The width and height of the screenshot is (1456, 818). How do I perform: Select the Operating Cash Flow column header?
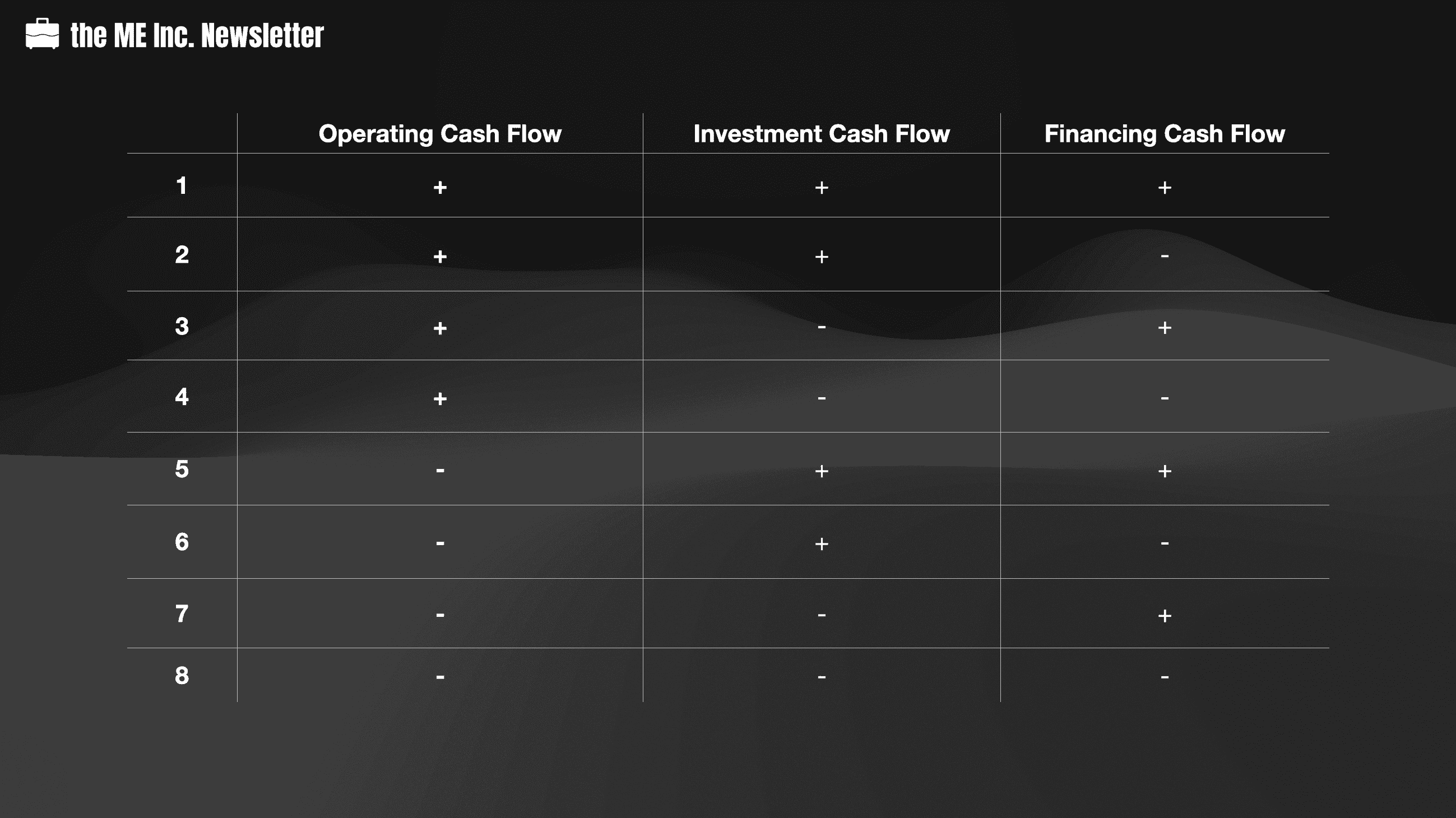[x=440, y=134]
